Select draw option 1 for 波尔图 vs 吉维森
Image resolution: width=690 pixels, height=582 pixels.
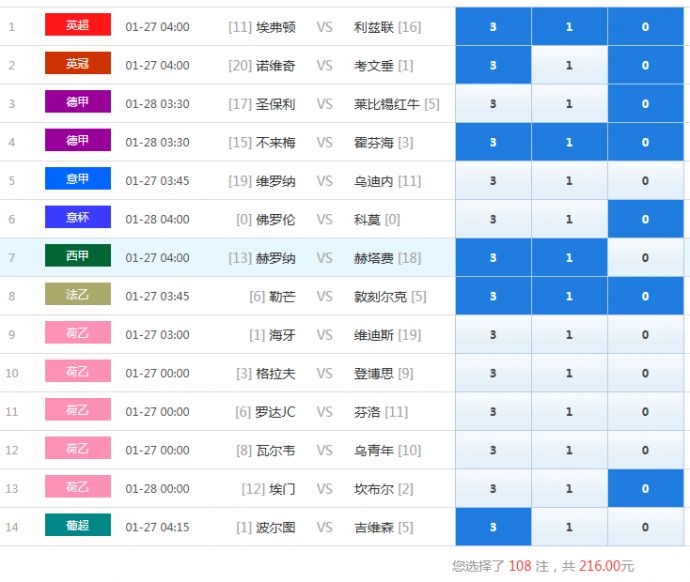pyautogui.click(x=569, y=528)
